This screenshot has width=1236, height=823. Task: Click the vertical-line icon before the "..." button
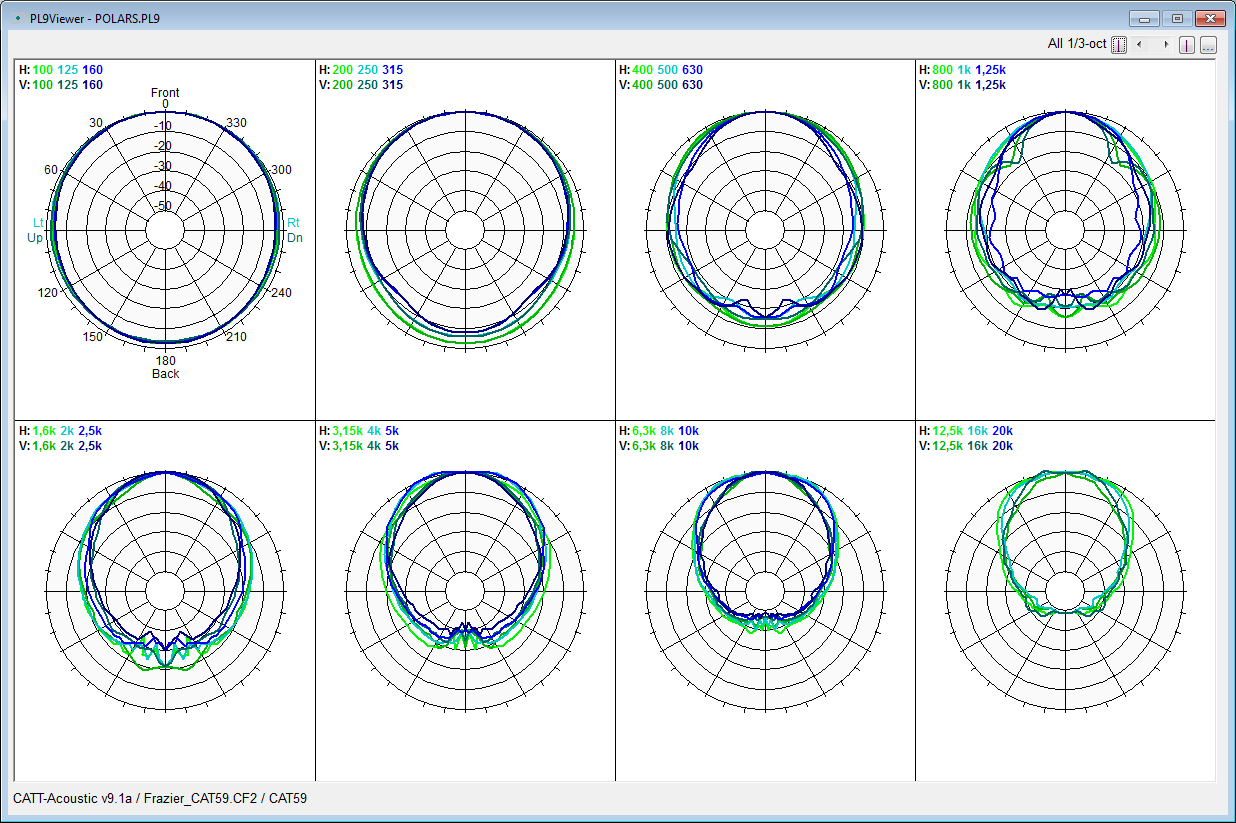1187,45
